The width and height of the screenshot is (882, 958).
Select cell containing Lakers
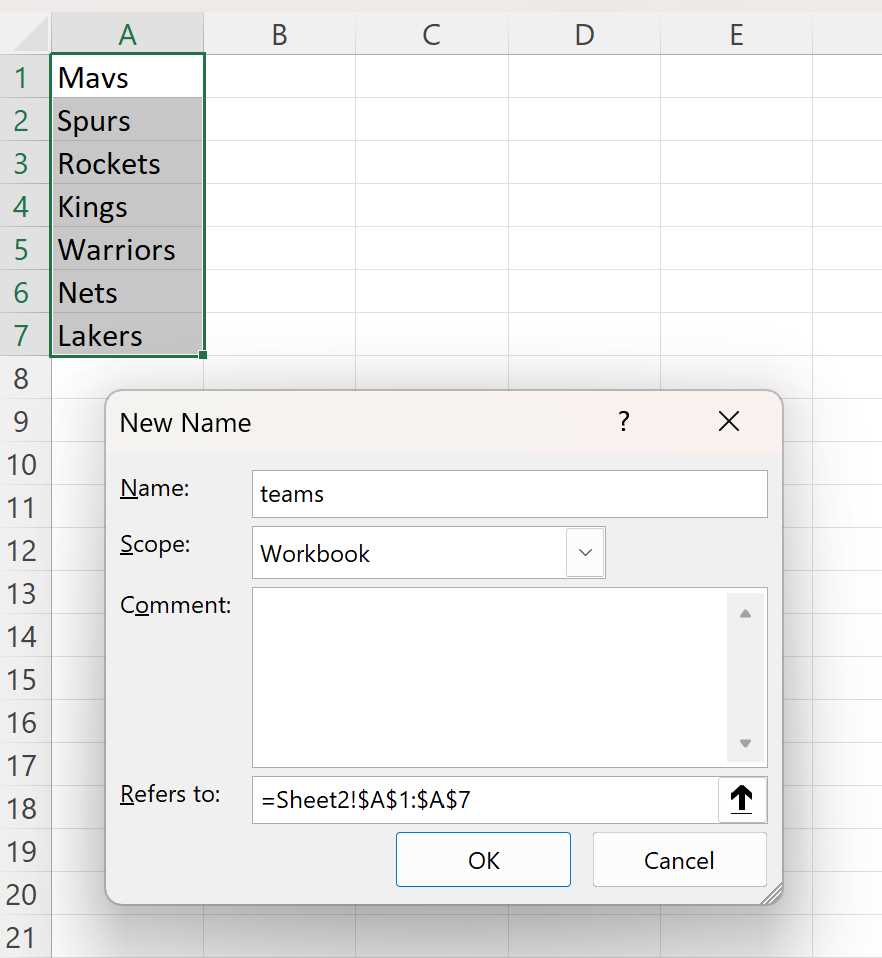[x=127, y=334]
